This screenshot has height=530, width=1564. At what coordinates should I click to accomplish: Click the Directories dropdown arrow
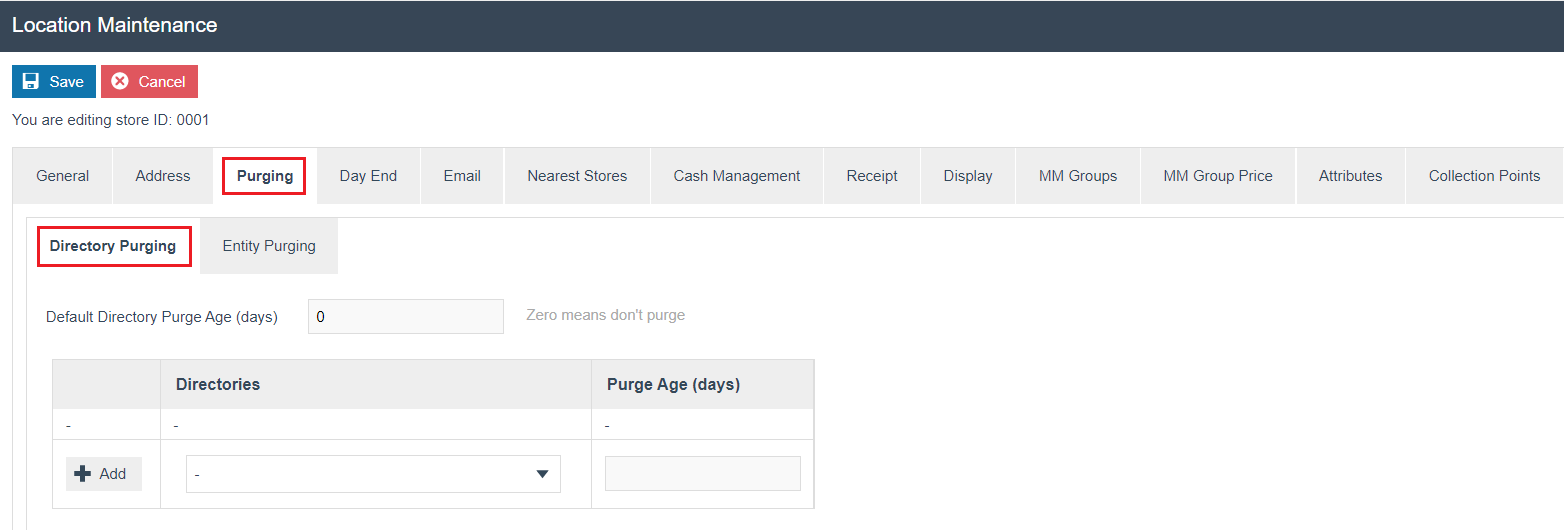click(542, 474)
